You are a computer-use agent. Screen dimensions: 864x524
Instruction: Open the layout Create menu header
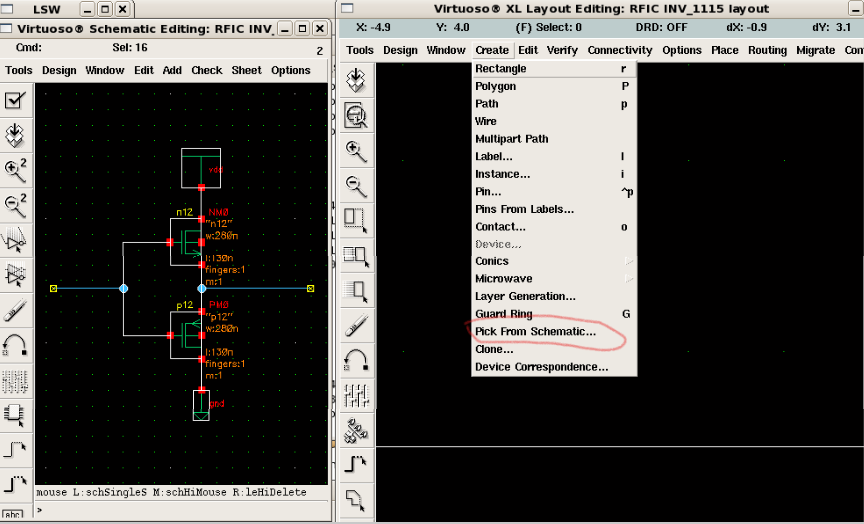coord(492,50)
